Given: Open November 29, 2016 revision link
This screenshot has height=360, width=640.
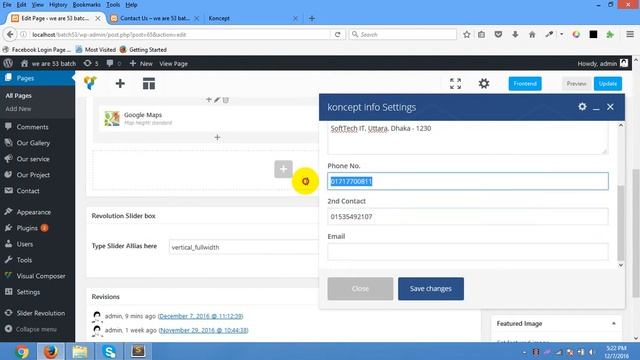Looking at the screenshot, I should [x=203, y=330].
